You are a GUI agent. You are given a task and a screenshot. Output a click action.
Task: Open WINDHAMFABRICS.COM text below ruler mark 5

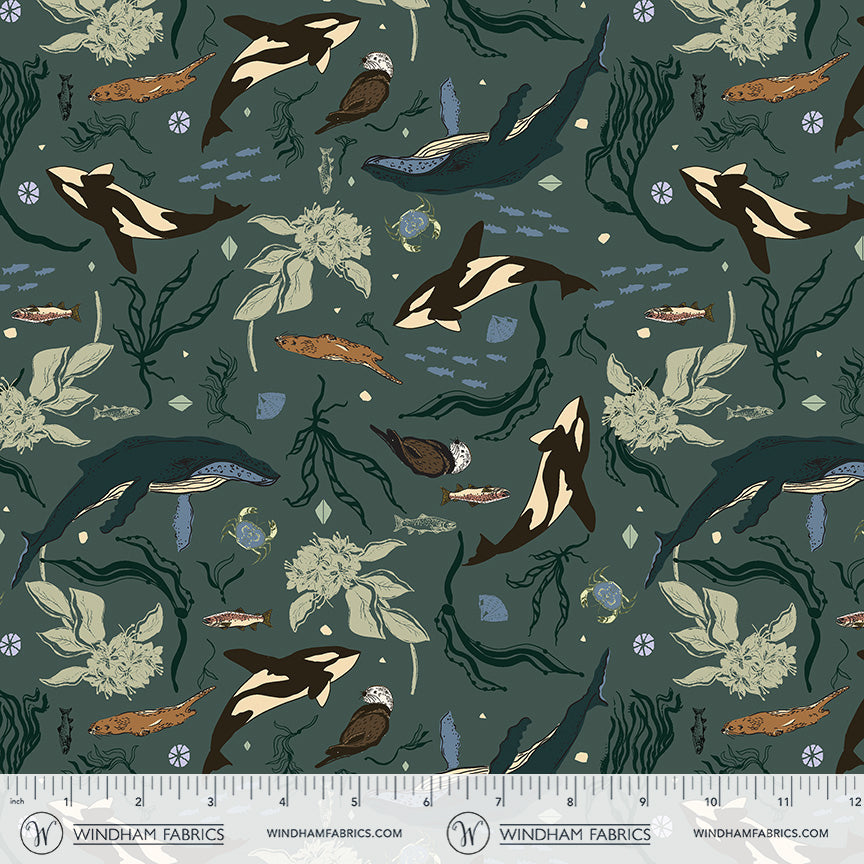(x=334, y=833)
